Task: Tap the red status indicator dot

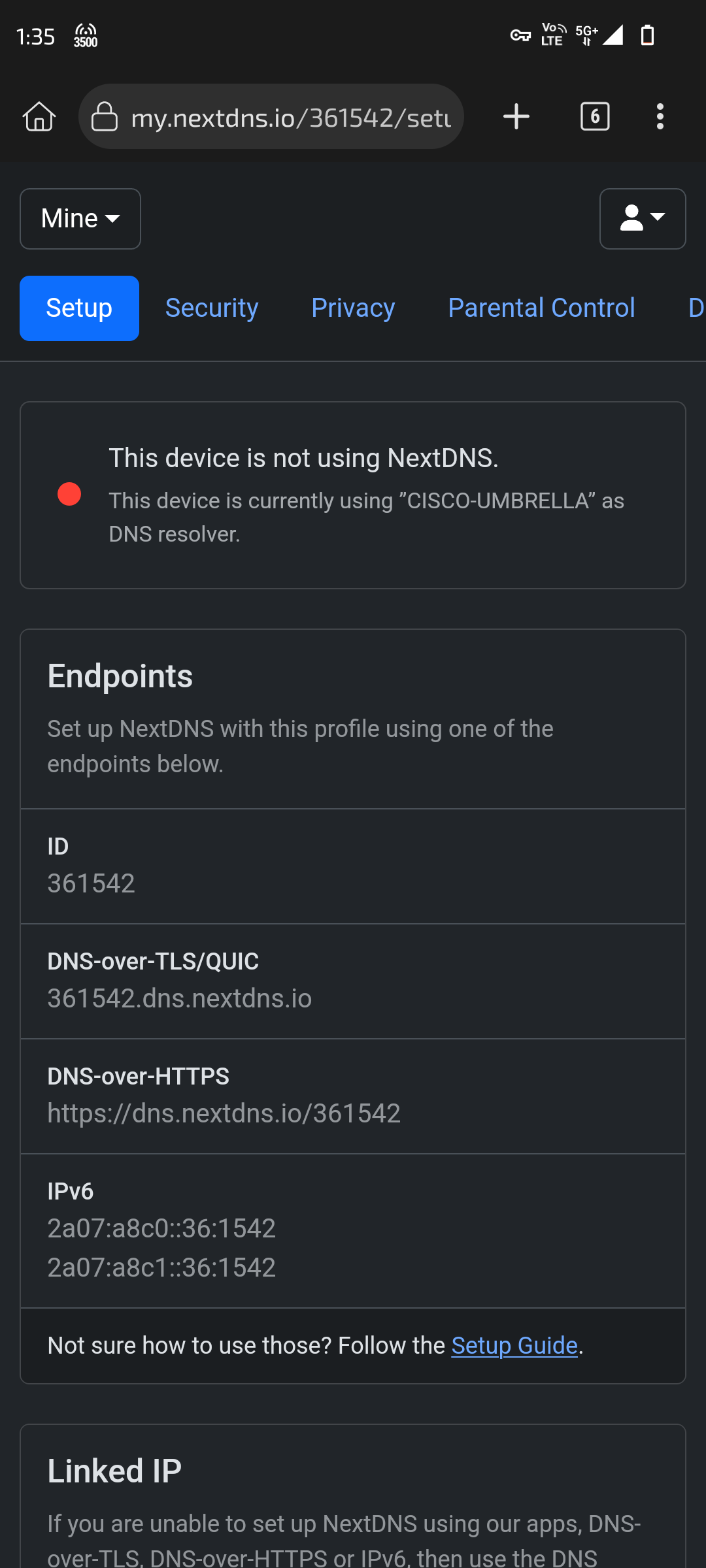Action: pyautogui.click(x=69, y=494)
